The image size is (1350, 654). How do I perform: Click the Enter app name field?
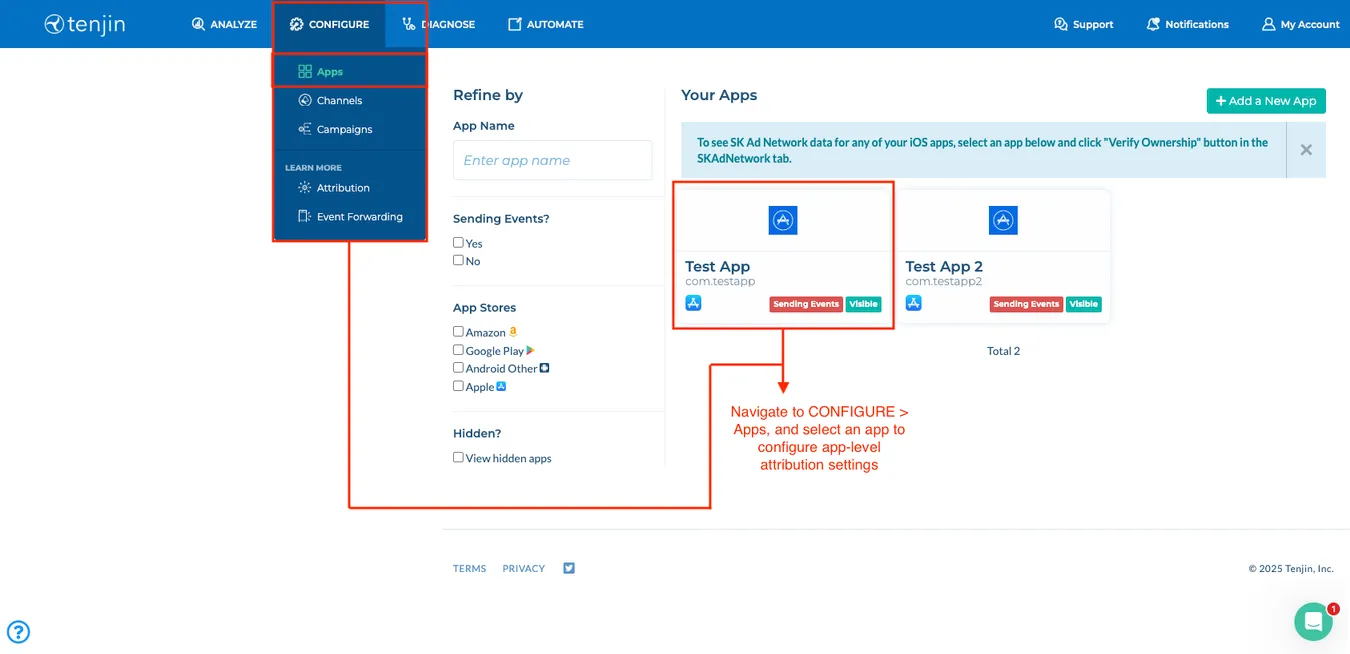(x=552, y=158)
